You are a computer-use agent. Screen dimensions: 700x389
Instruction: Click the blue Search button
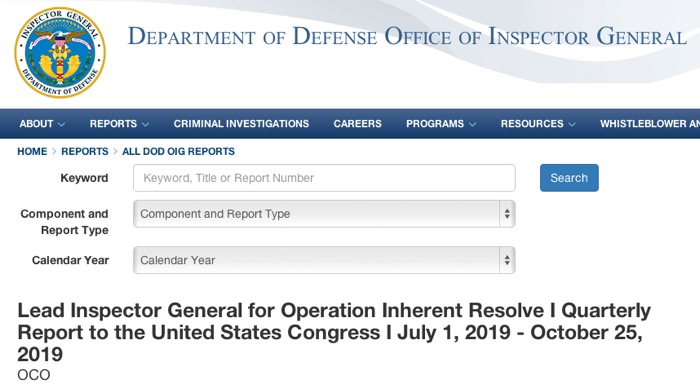(x=569, y=178)
